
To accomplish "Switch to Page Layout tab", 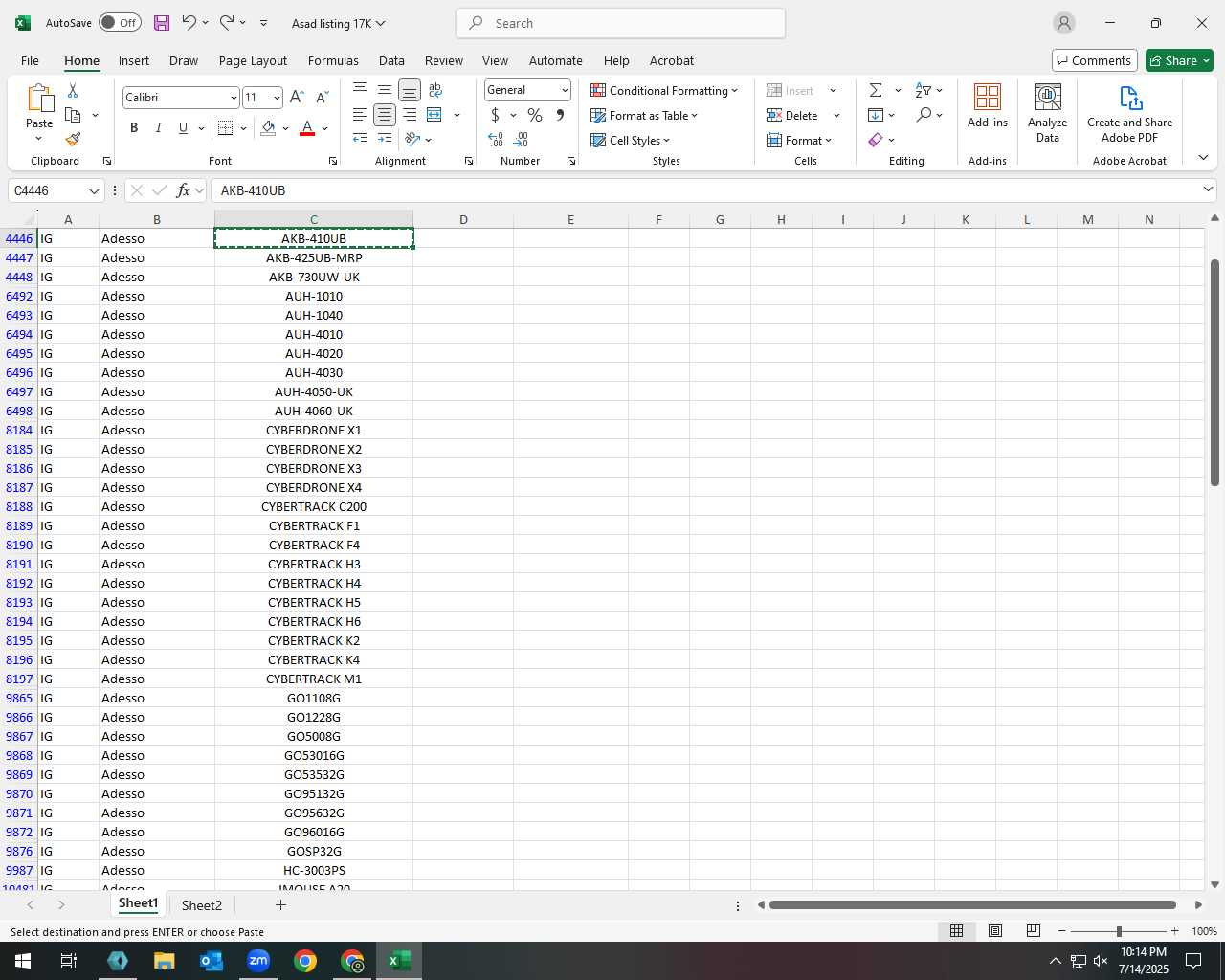I will coord(253,60).
